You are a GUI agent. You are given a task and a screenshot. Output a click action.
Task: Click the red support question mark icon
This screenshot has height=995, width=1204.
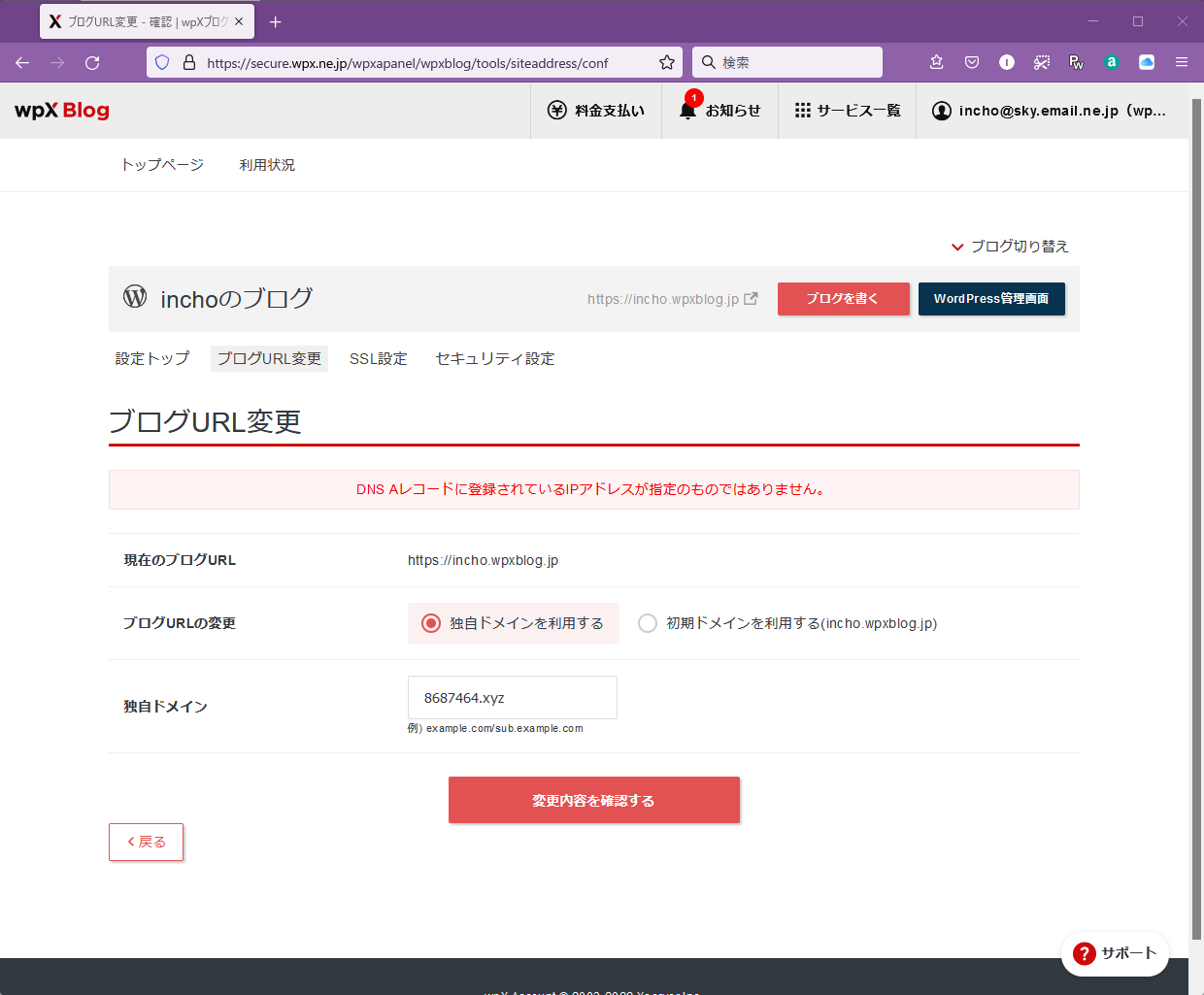[1085, 954]
